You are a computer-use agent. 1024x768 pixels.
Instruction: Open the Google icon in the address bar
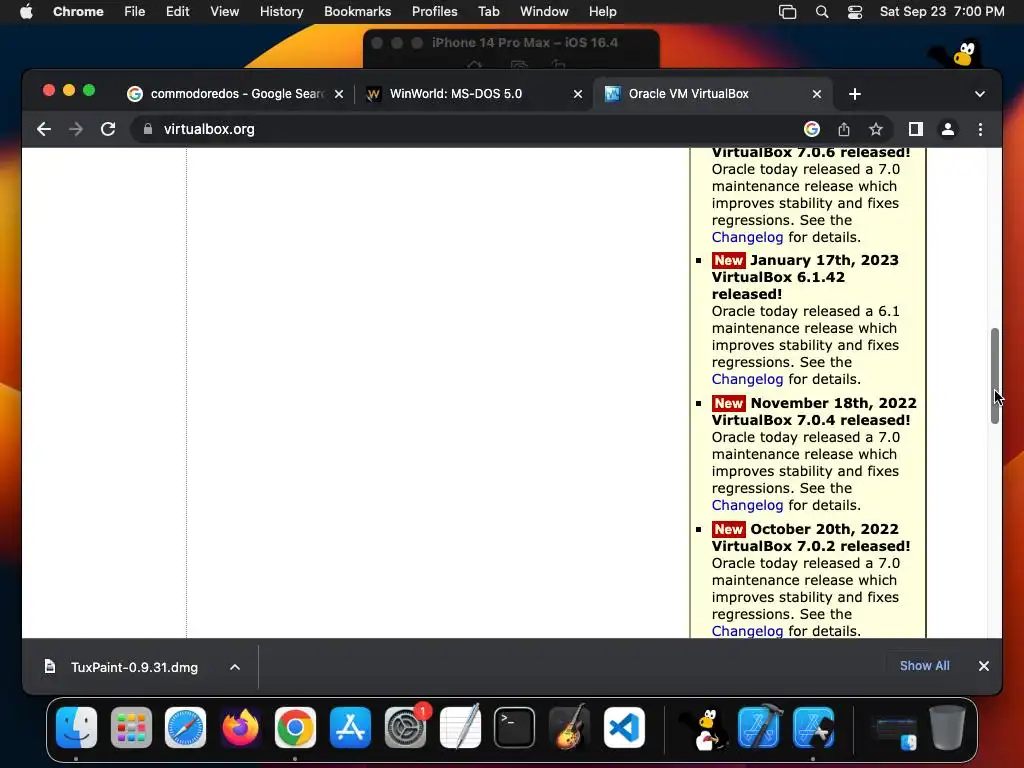point(812,129)
